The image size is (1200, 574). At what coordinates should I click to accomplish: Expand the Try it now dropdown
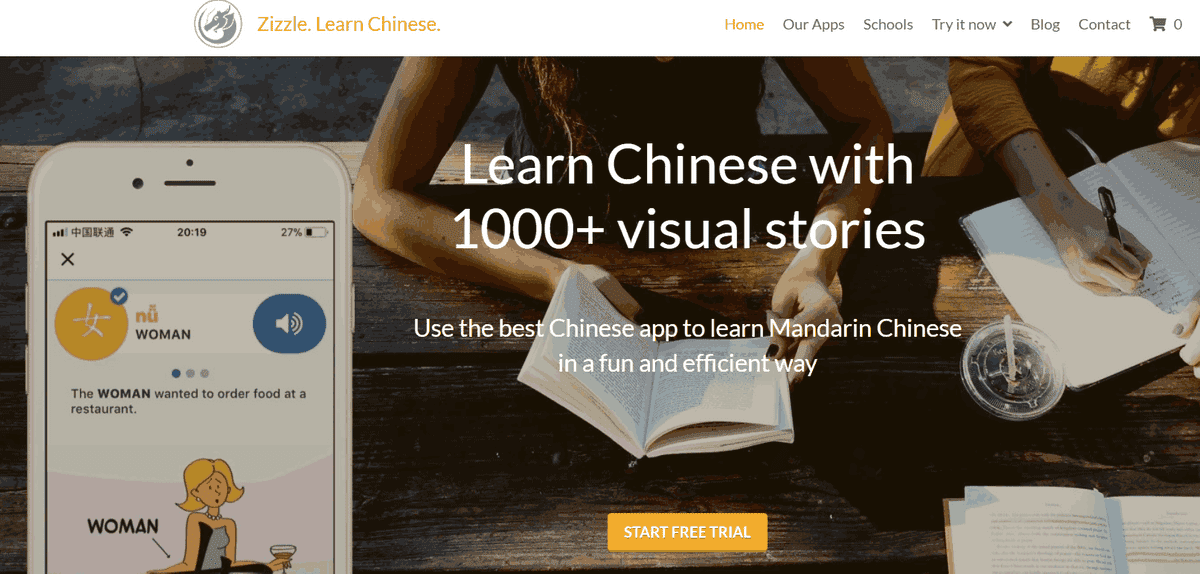click(x=972, y=24)
